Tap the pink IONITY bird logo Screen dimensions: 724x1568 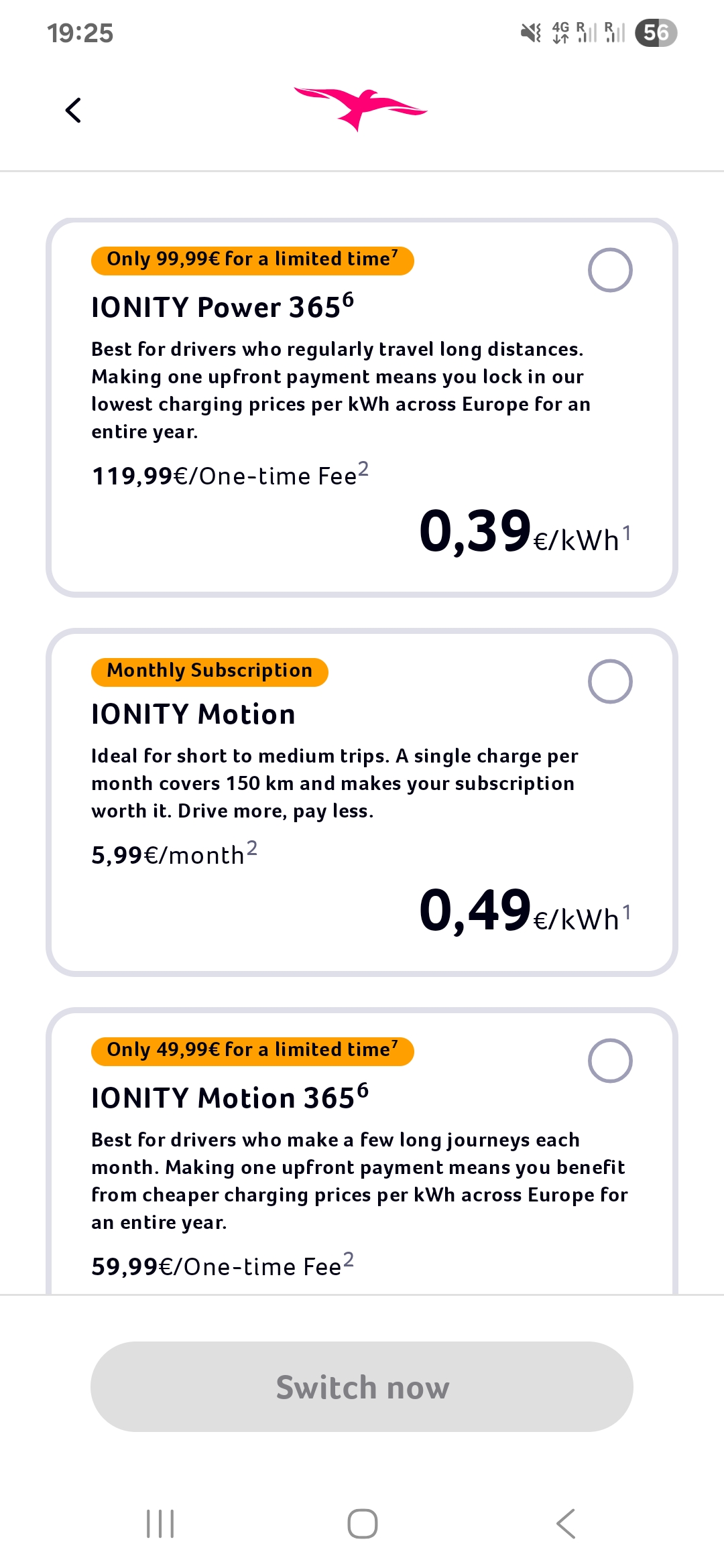[x=361, y=109]
